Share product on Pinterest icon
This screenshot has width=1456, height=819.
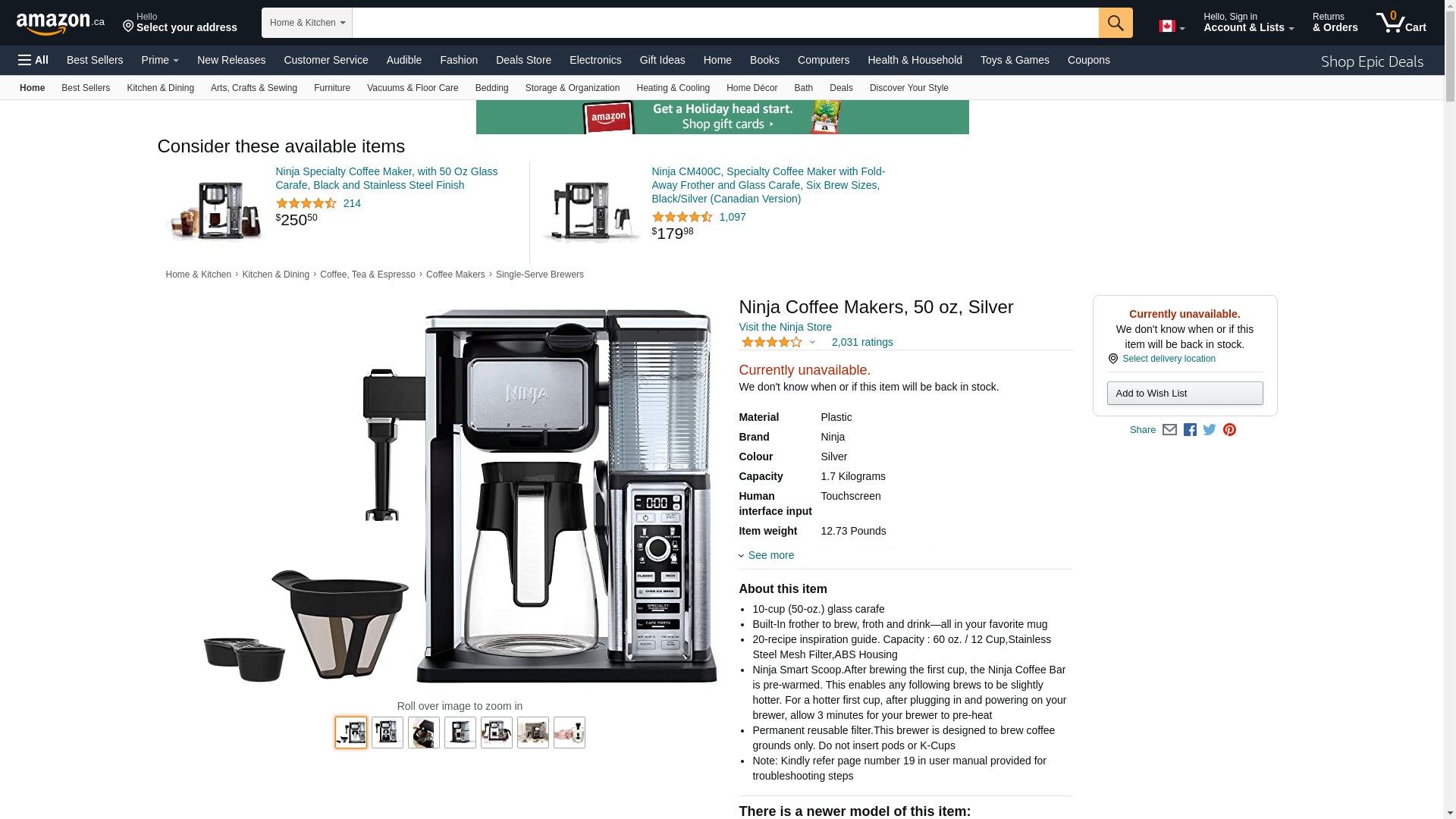coord(1229,430)
